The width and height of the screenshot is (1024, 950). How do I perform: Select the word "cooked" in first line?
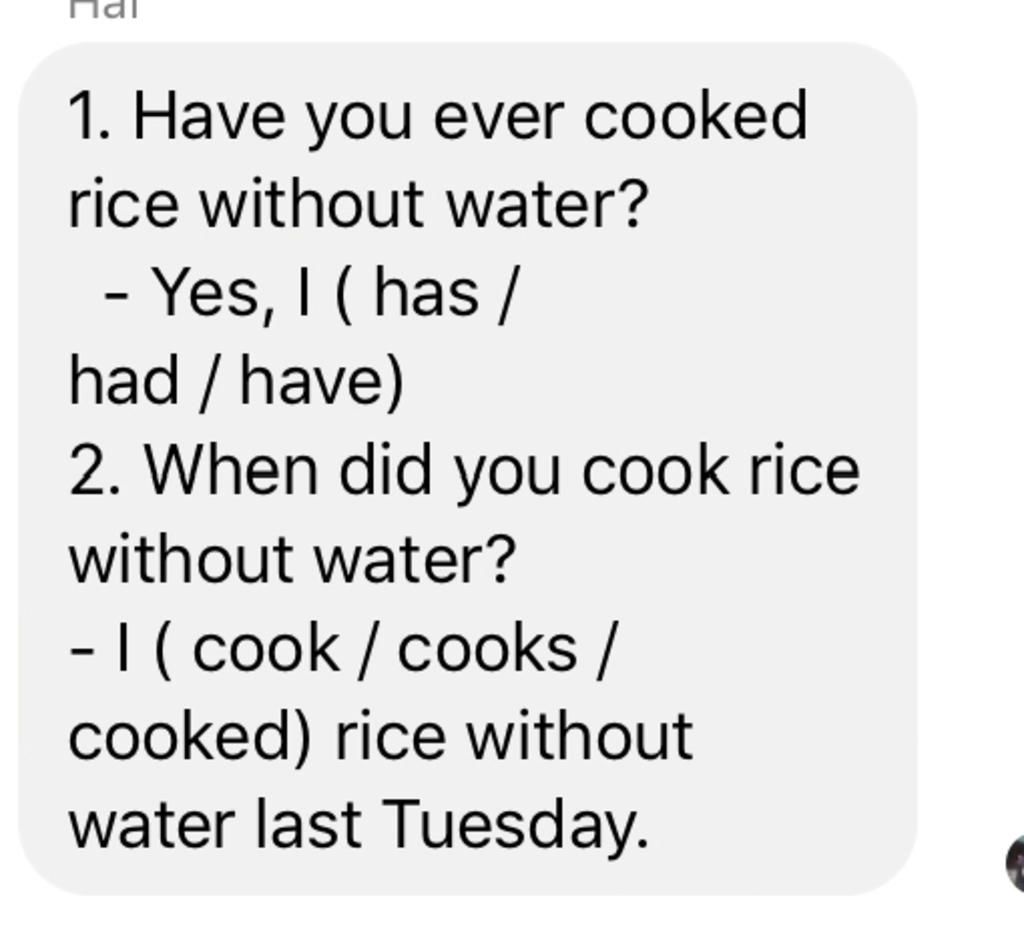tap(696, 116)
